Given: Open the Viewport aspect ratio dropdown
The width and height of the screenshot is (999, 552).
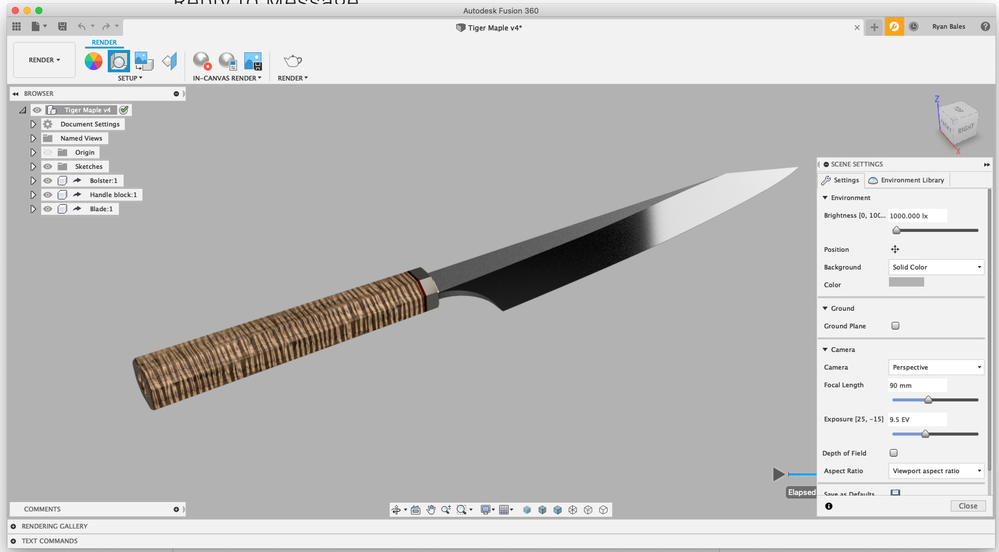Looking at the screenshot, I should (x=937, y=471).
